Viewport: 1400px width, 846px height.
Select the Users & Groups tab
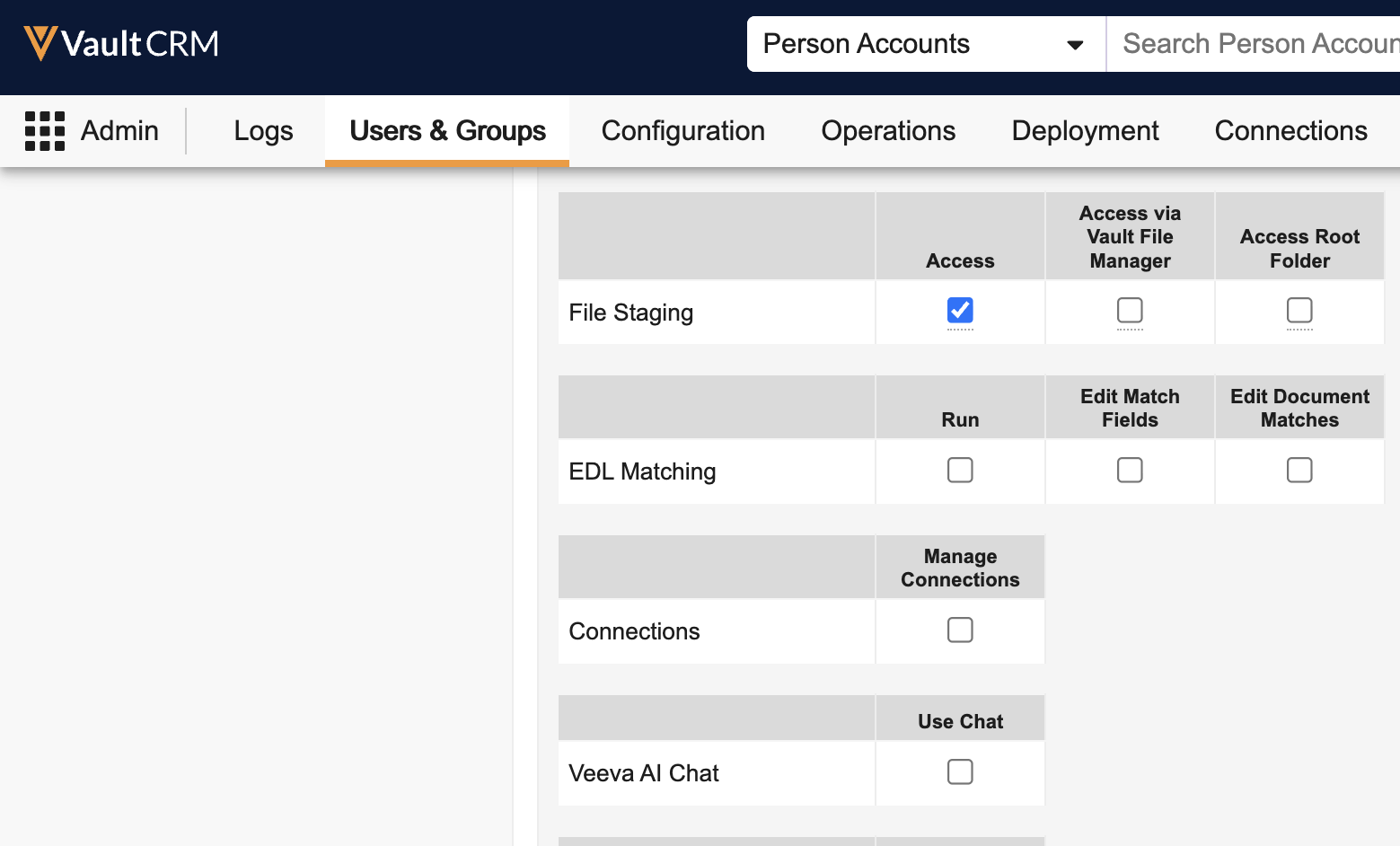click(447, 131)
